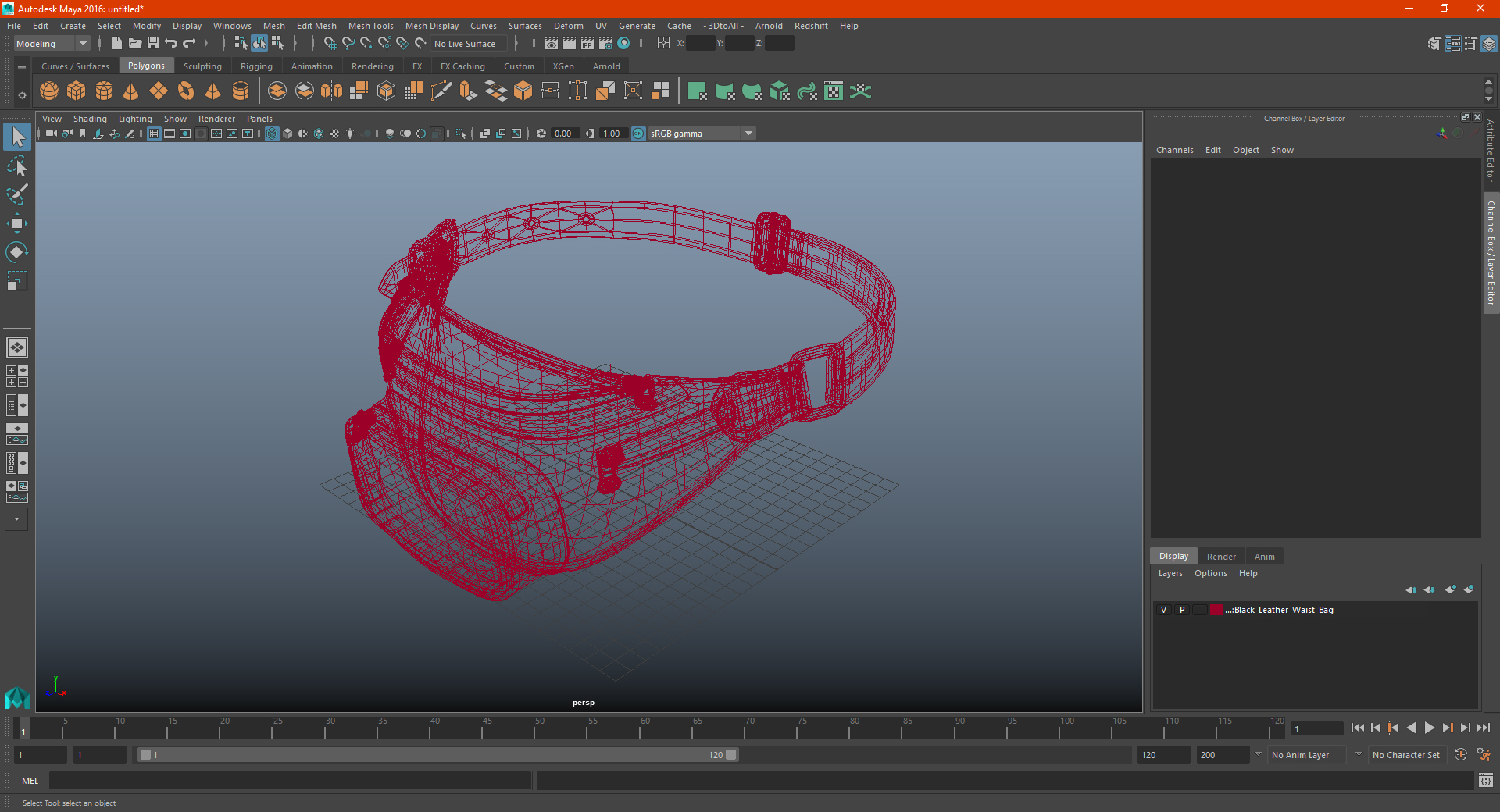The height and width of the screenshot is (812, 1500).
Task: Activate the Paint selection tool
Action: [x=17, y=194]
